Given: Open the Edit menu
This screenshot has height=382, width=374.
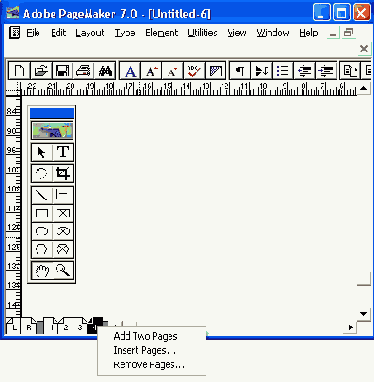Looking at the screenshot, I should click(59, 33).
